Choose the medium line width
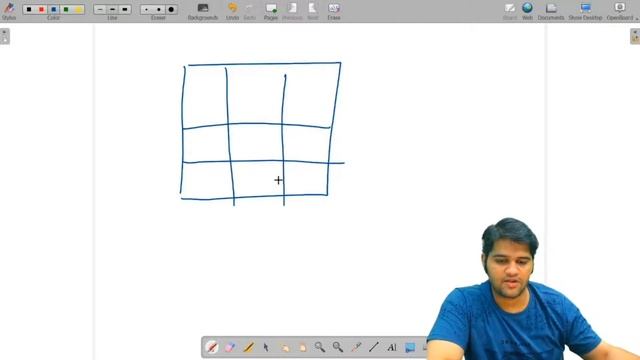Image resolution: width=640 pixels, height=360 pixels. [x=112, y=9]
